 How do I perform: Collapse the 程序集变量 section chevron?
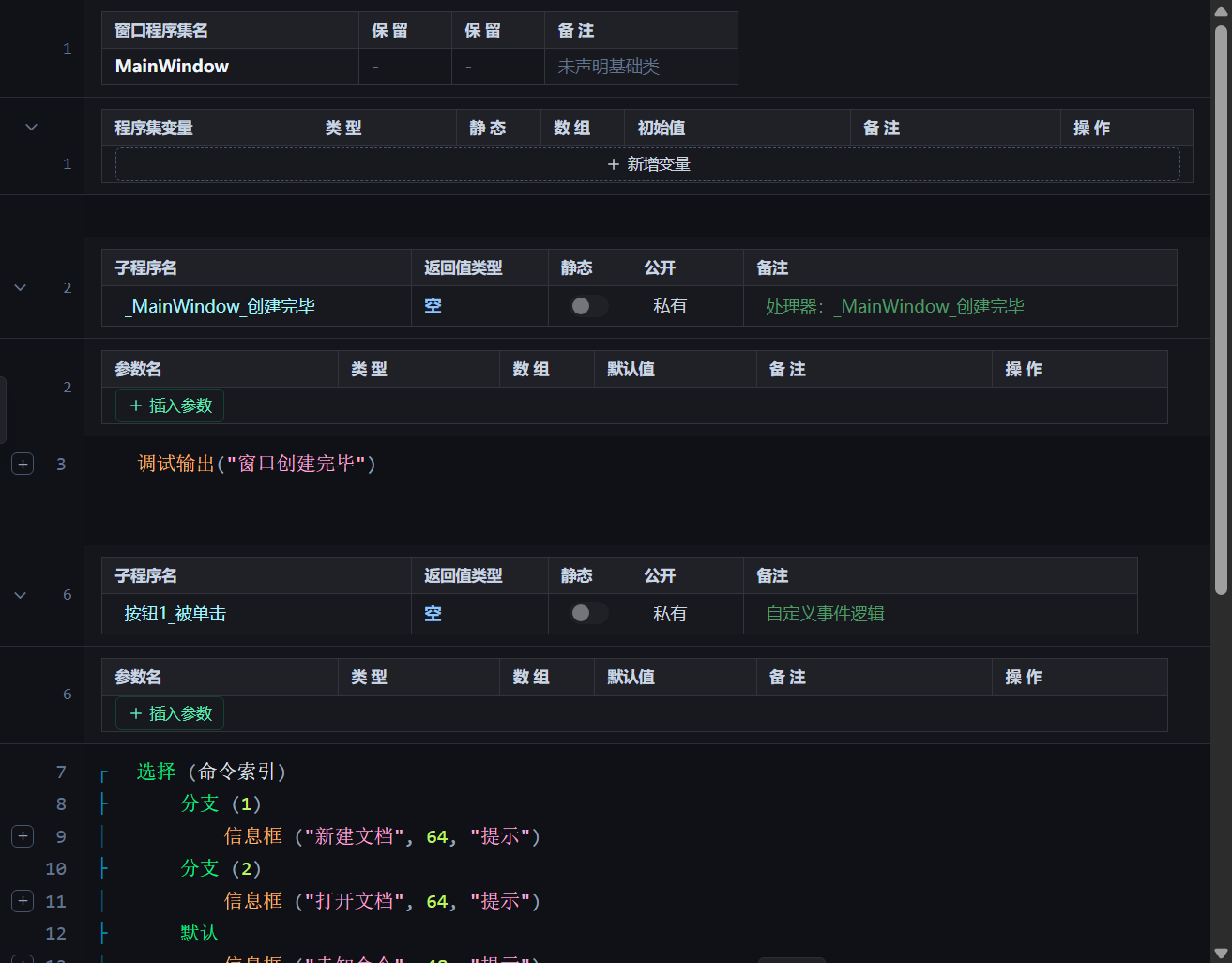tap(31, 127)
